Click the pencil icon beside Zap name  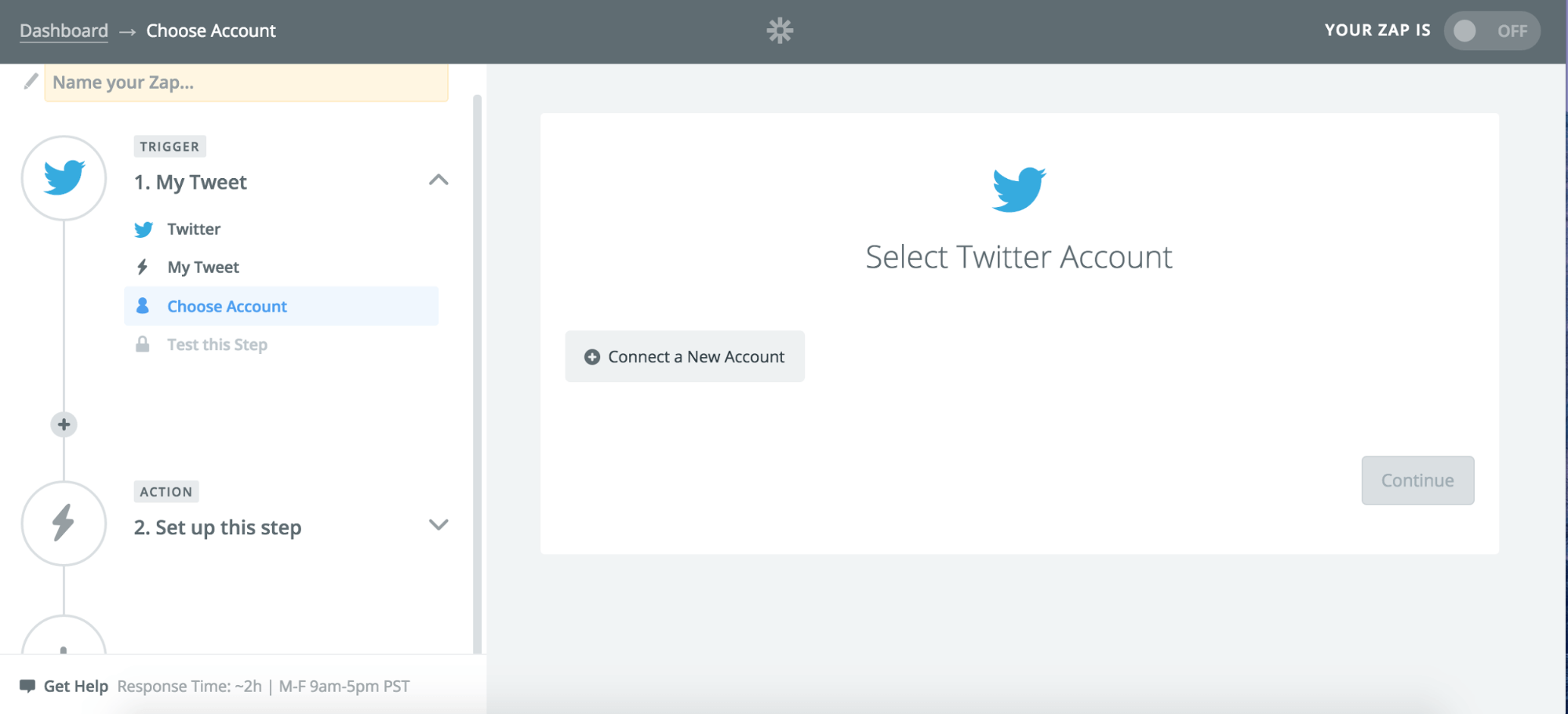[x=31, y=82]
